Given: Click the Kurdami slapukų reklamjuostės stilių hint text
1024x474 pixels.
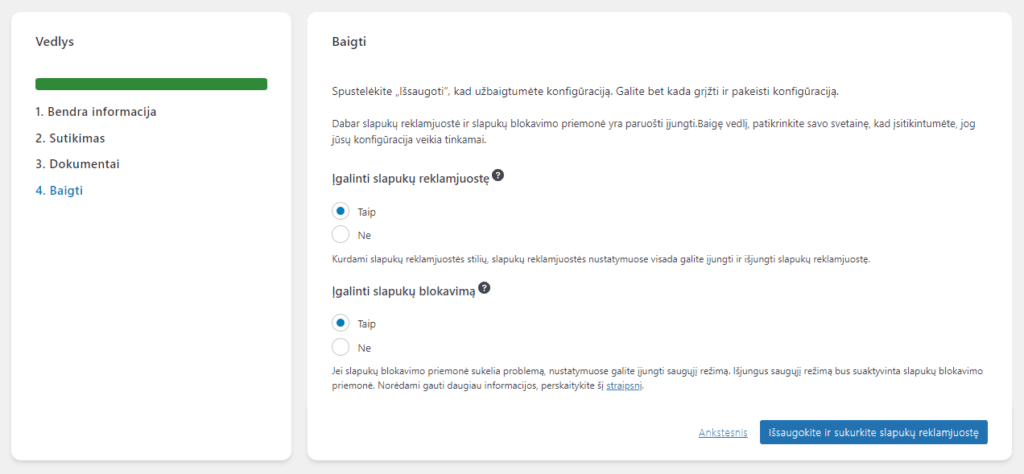Looking at the screenshot, I should point(600,259).
